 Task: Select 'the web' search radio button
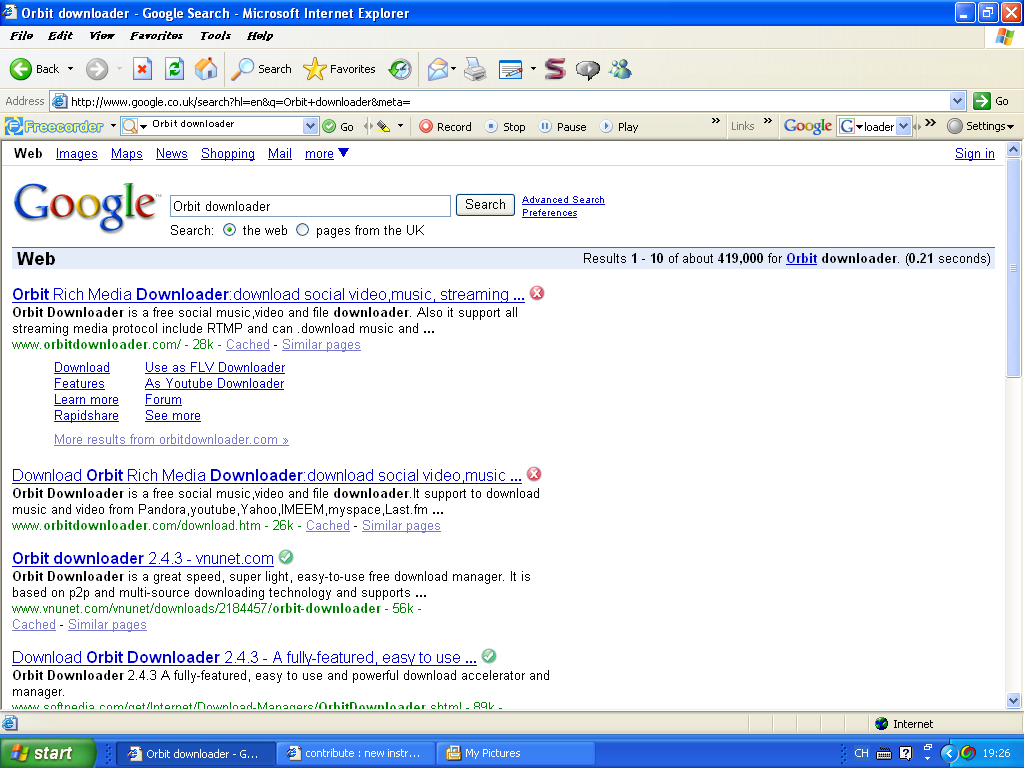click(229, 230)
